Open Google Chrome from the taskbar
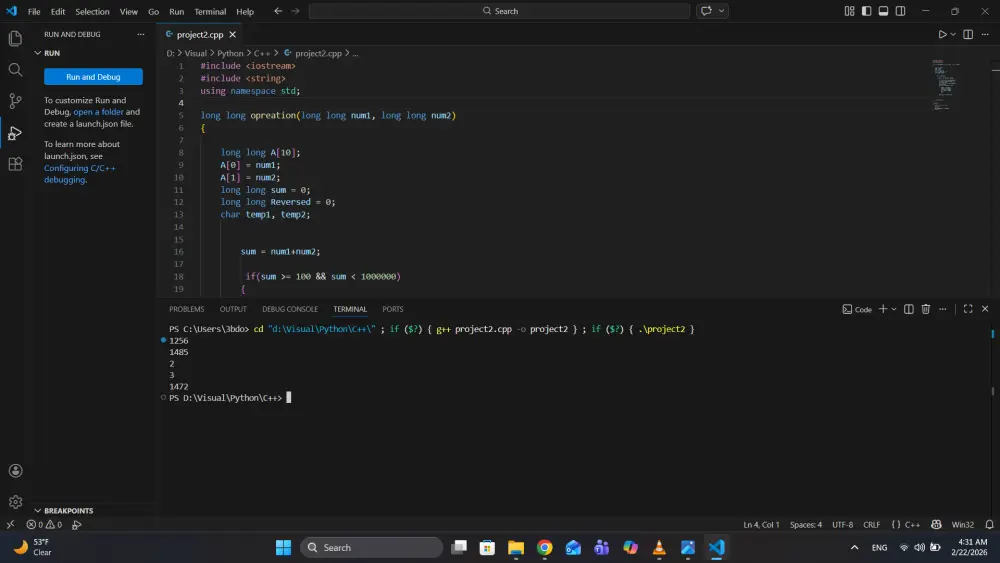Image resolution: width=1000 pixels, height=563 pixels. [x=544, y=548]
